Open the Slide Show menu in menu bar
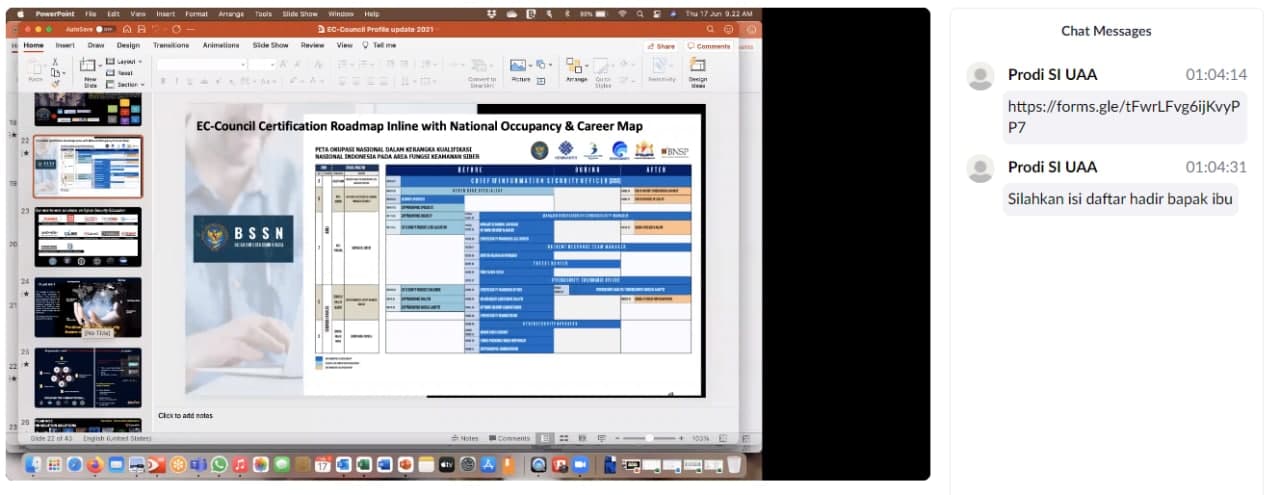Screen dimensions: 1280x495 [301, 14]
